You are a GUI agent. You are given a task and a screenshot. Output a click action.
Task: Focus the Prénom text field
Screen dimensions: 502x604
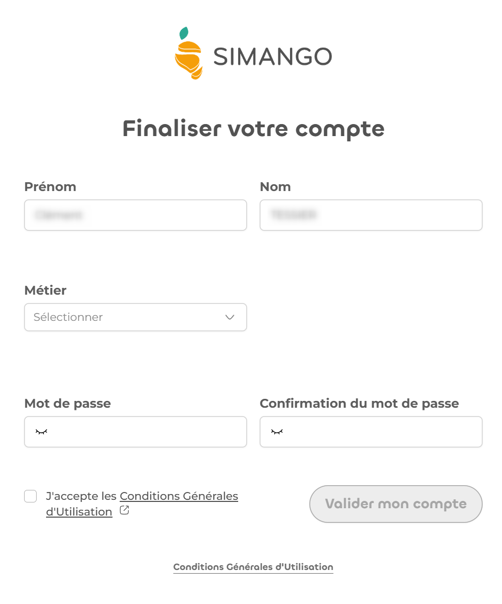pyautogui.click(x=135, y=215)
